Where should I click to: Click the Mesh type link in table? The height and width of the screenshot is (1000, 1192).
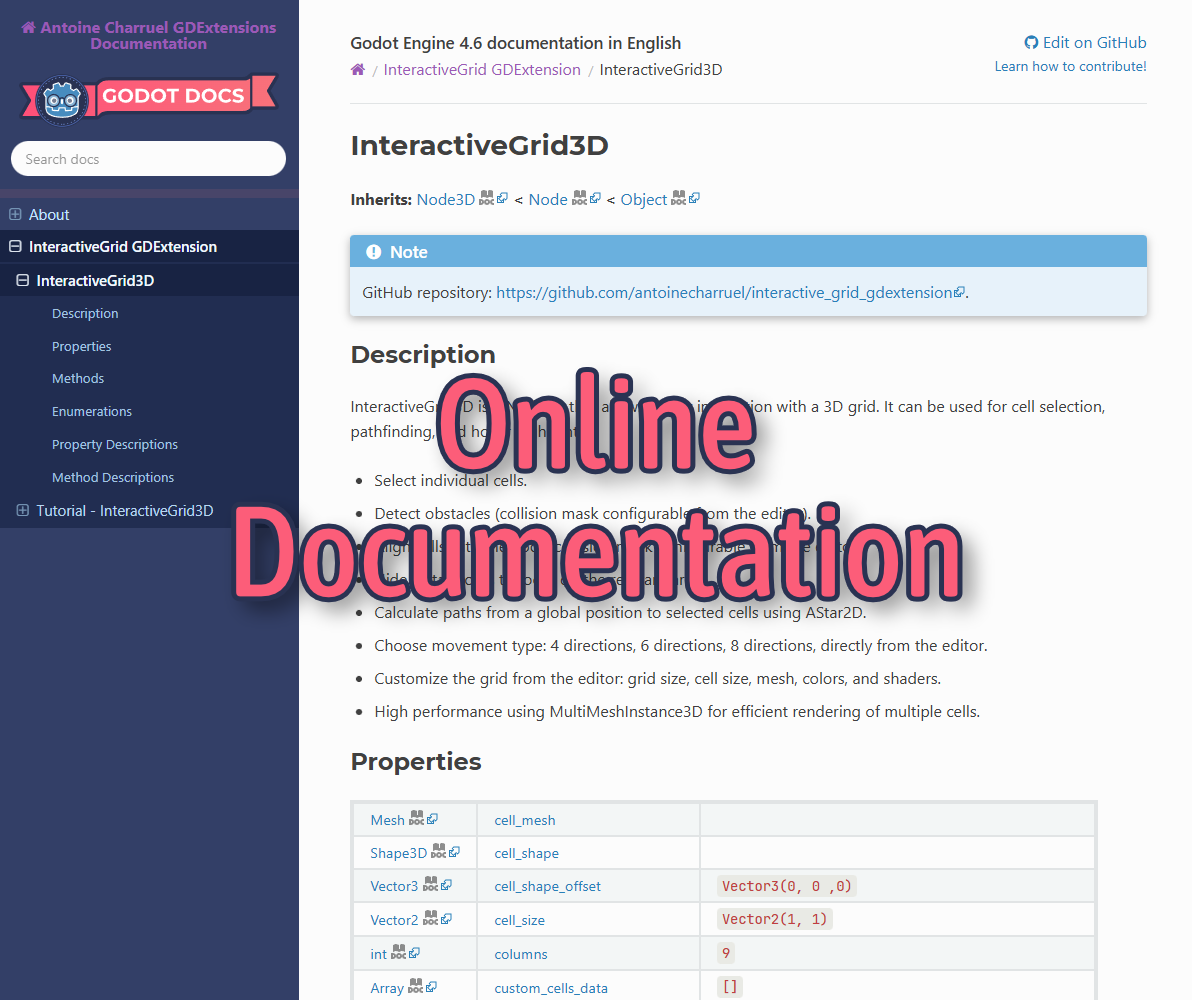click(x=387, y=820)
